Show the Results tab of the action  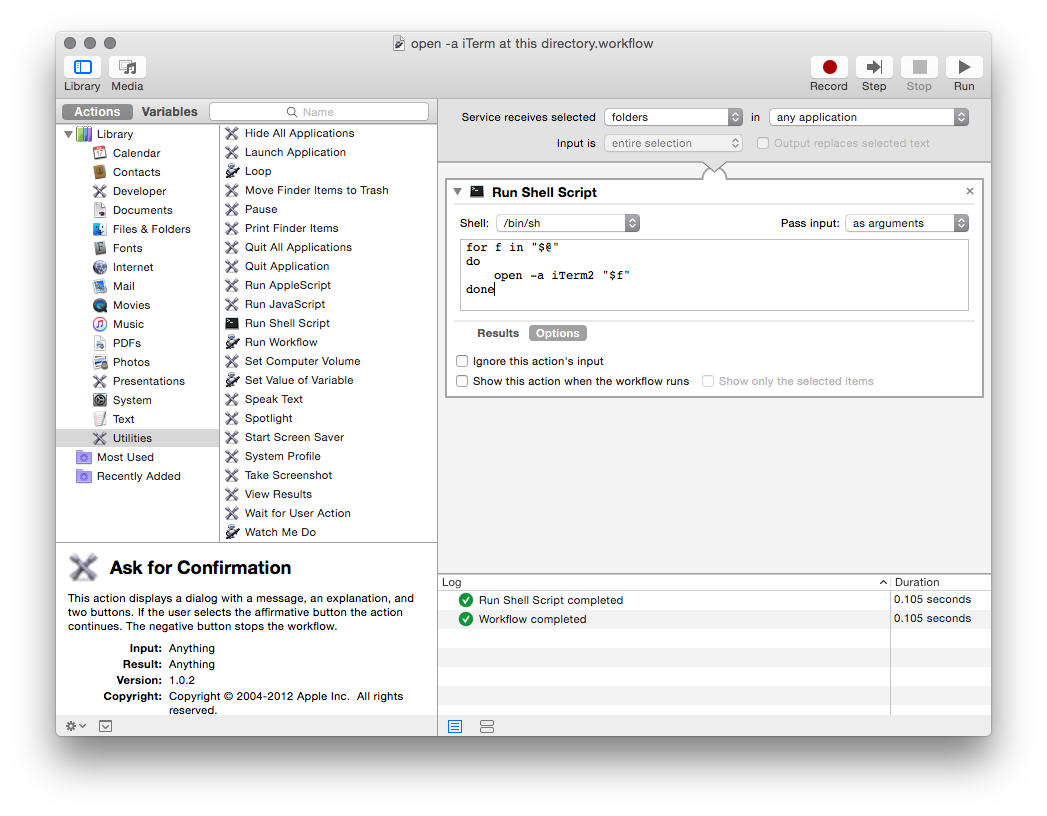[x=498, y=333]
